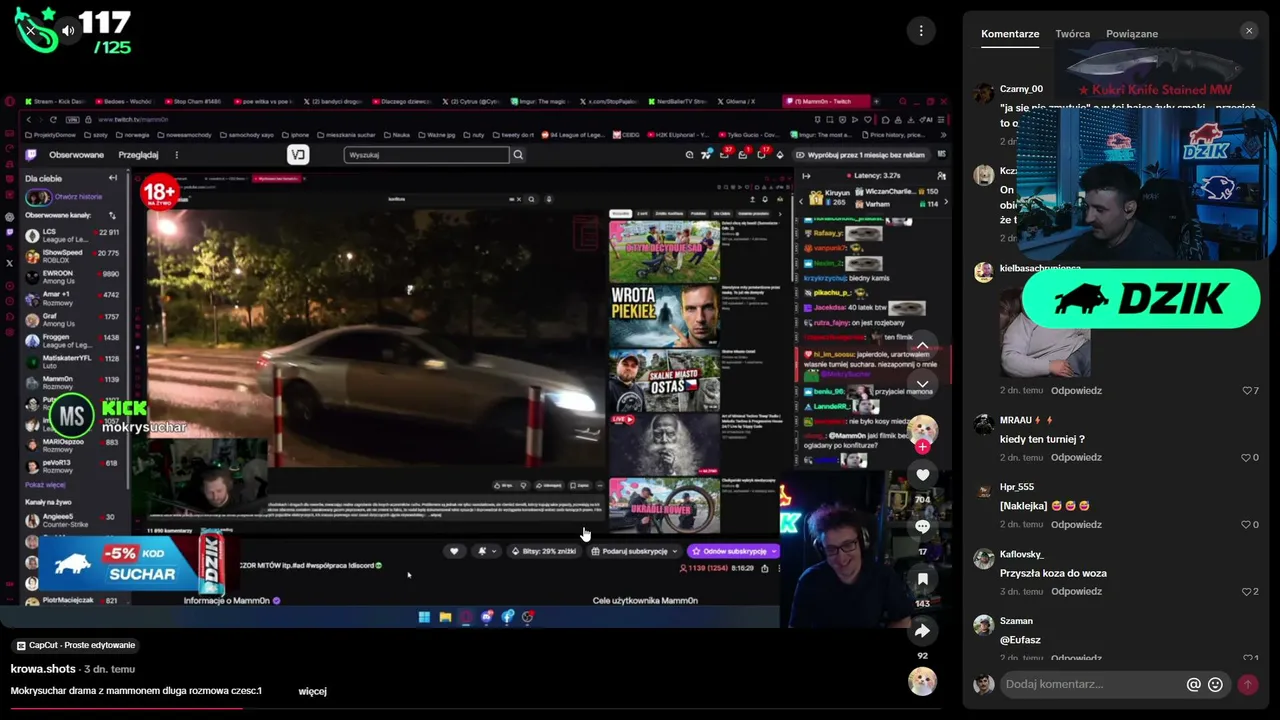The width and height of the screenshot is (1280, 720).
Task: Open the creator's avatar above the follow button
Action: click(x=922, y=428)
